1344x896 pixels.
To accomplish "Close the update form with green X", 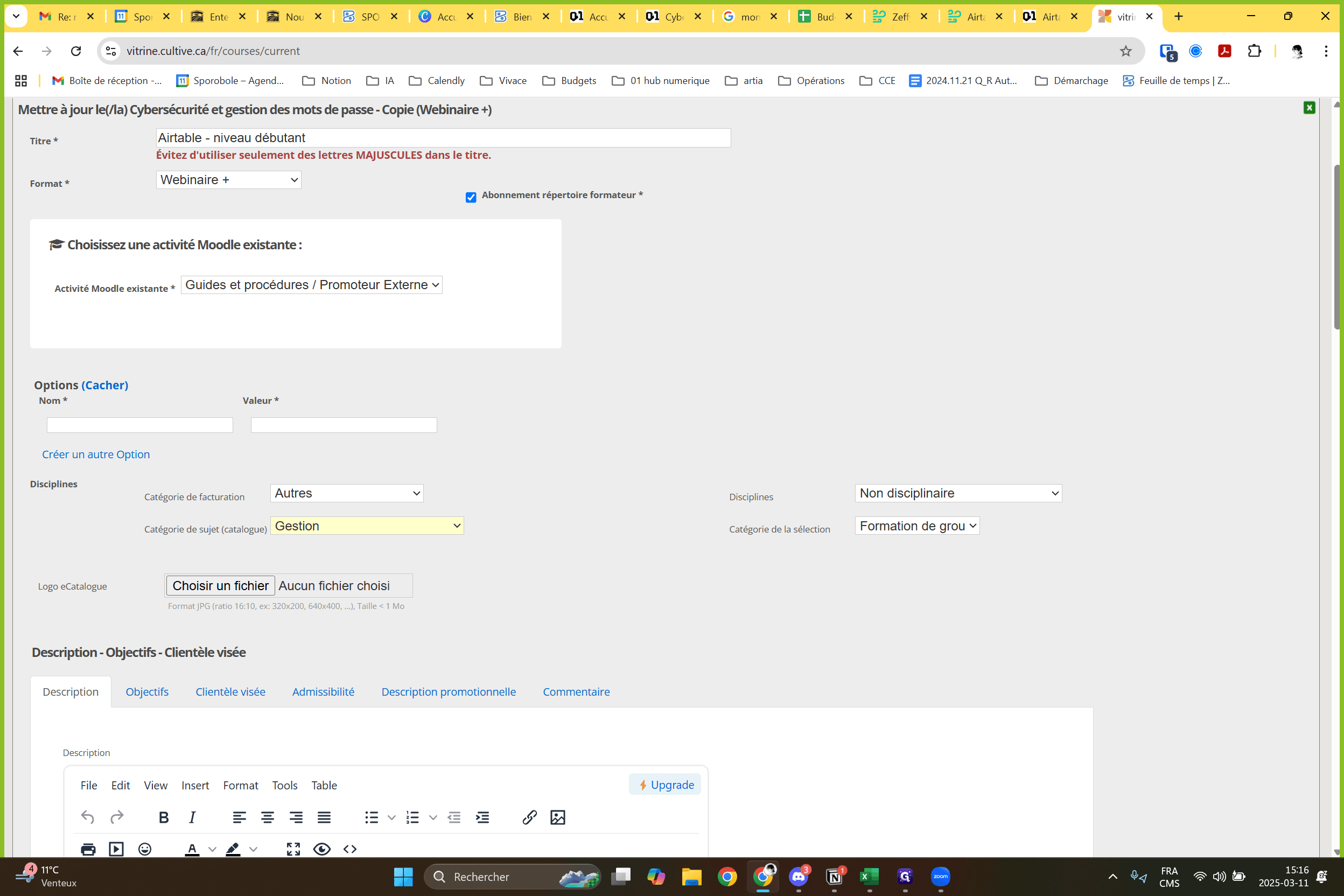I will tap(1309, 108).
